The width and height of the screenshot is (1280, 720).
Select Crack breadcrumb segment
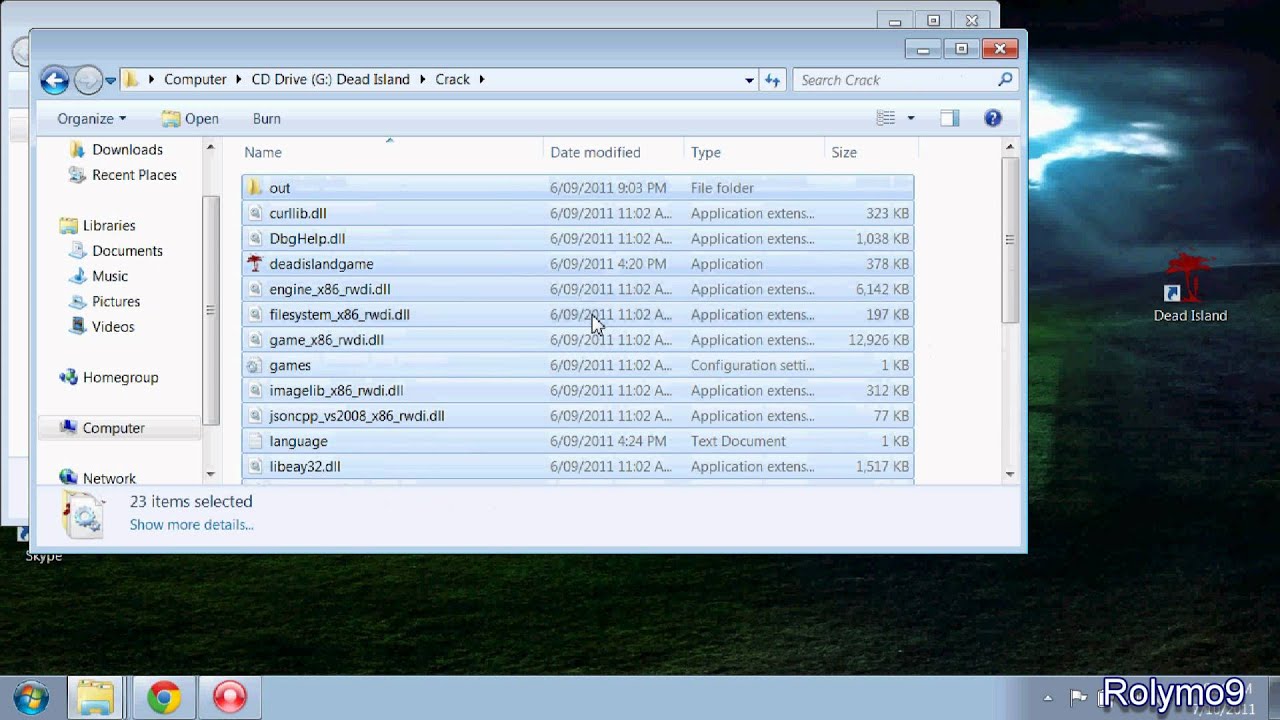[x=452, y=79]
